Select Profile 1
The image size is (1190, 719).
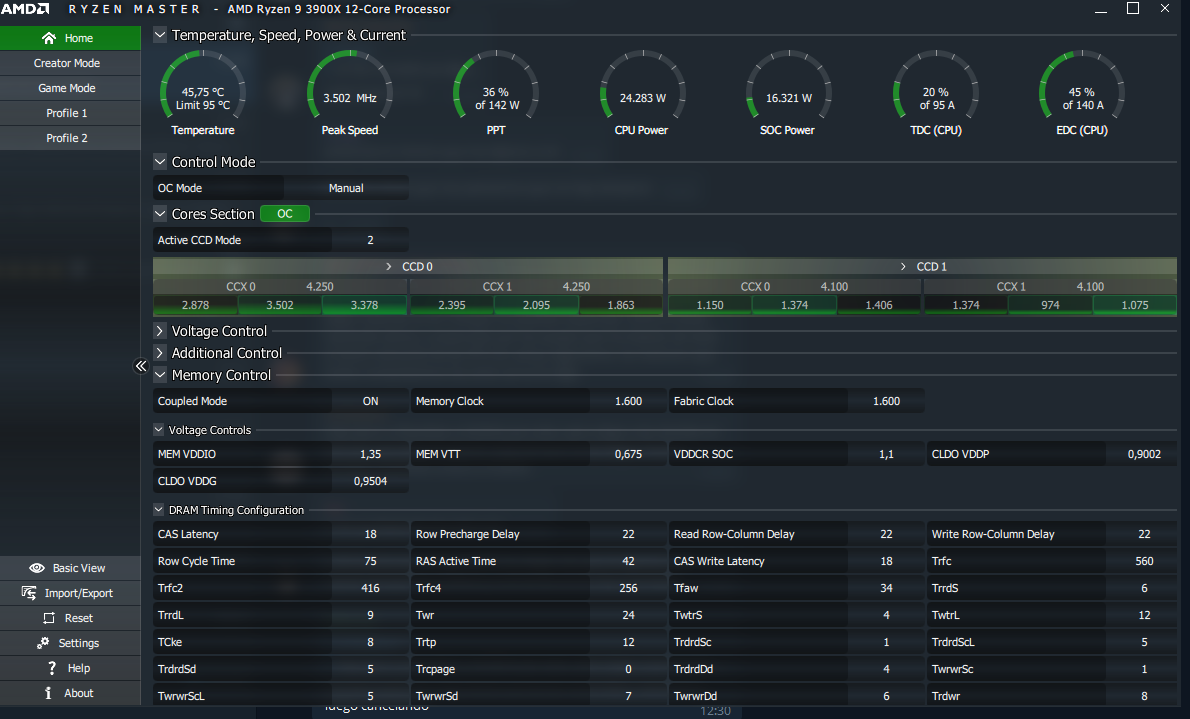71,113
